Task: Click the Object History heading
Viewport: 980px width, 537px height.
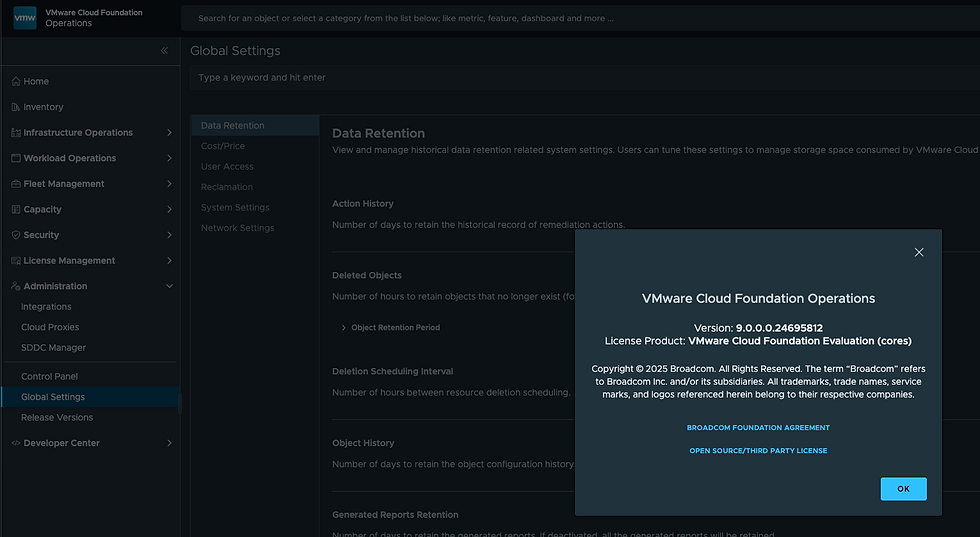Action: click(x=363, y=443)
